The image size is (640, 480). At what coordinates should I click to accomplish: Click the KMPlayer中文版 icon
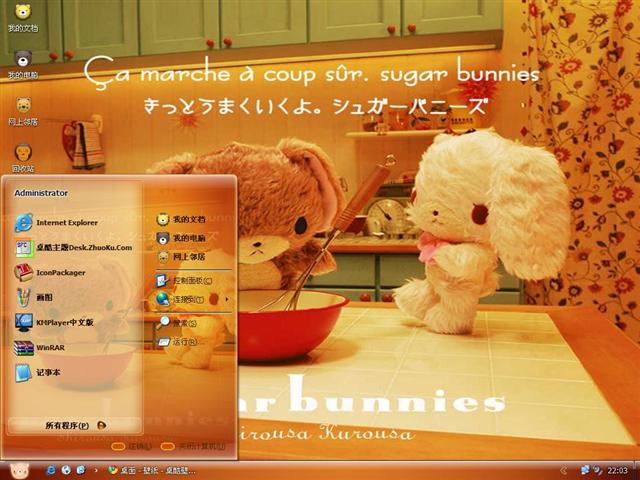click(x=24, y=322)
